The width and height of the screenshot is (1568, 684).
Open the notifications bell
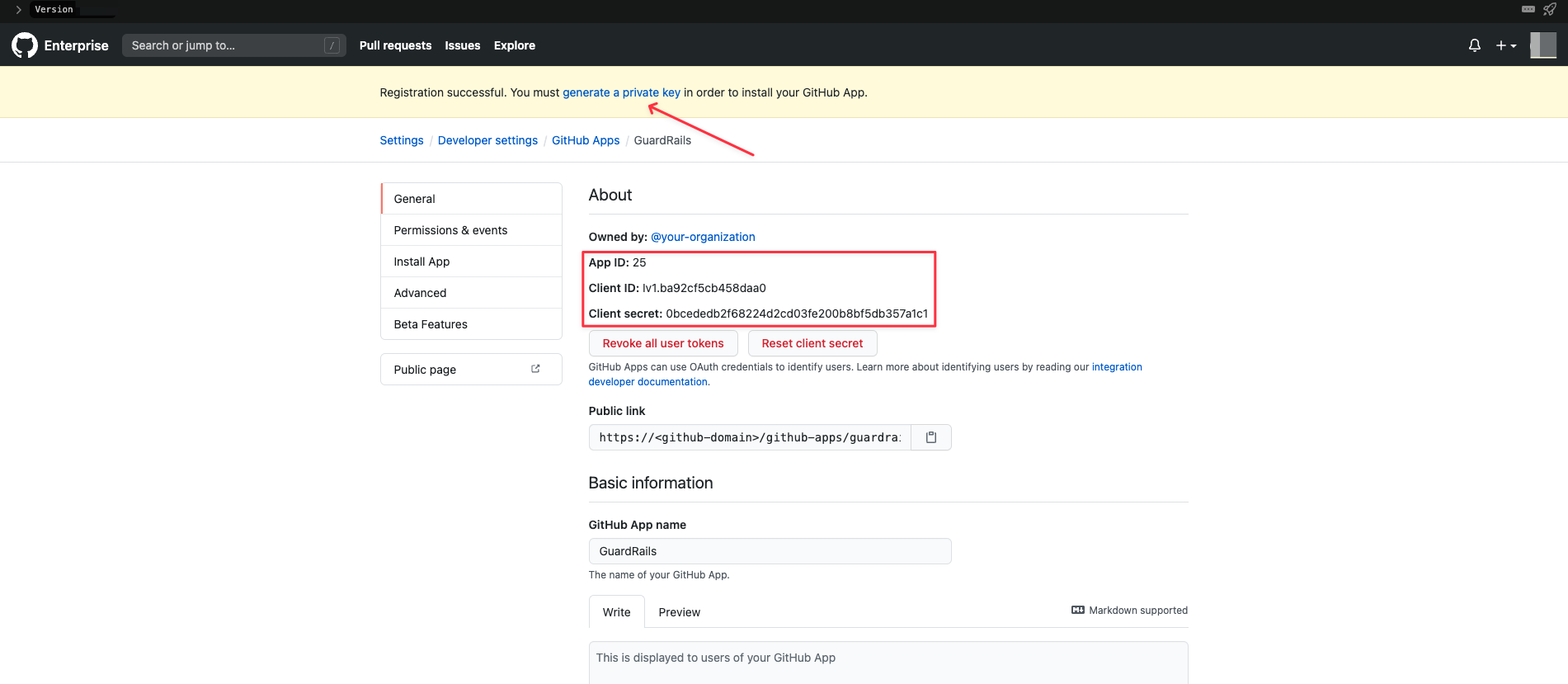point(1475,45)
